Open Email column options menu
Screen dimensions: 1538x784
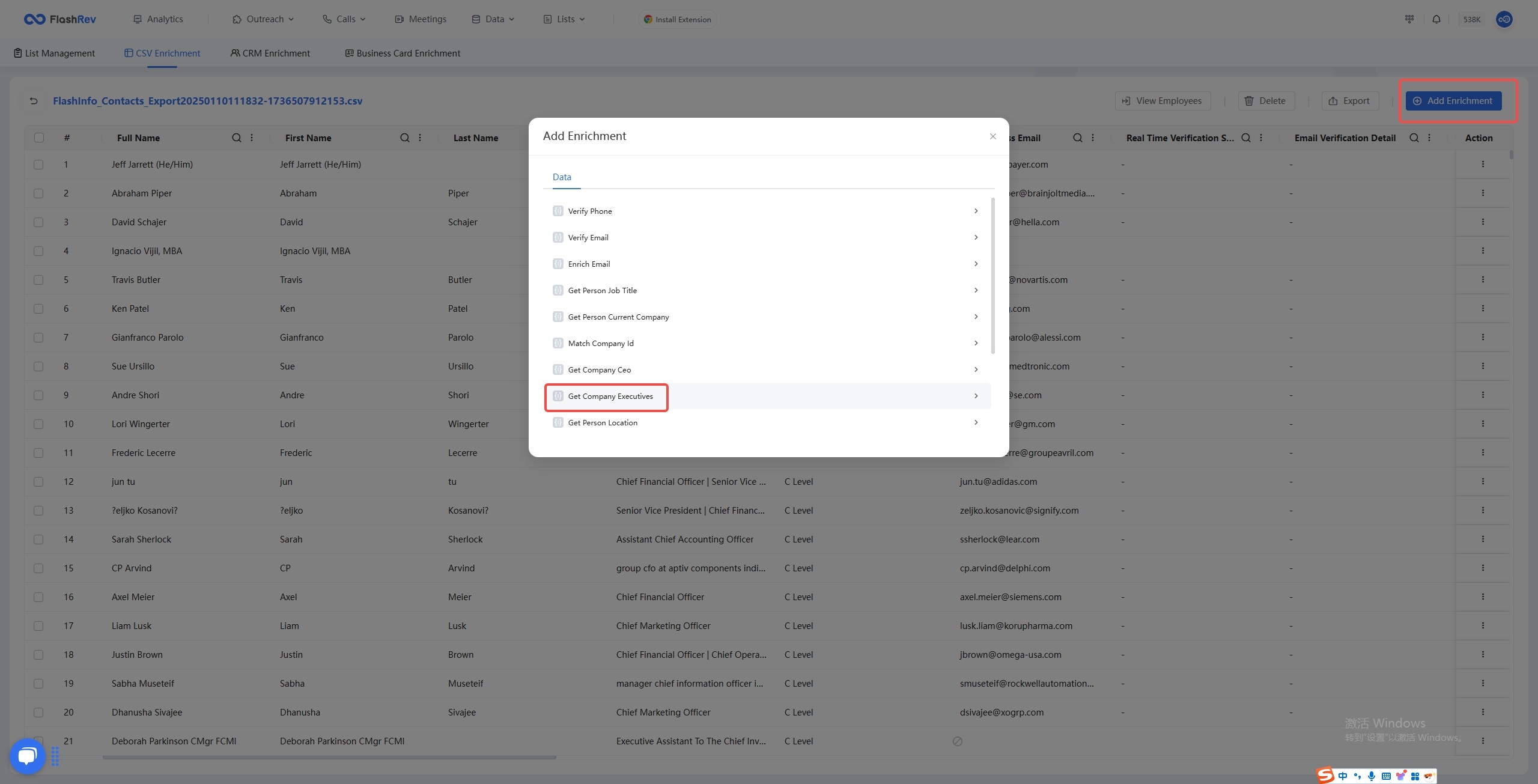(1093, 138)
